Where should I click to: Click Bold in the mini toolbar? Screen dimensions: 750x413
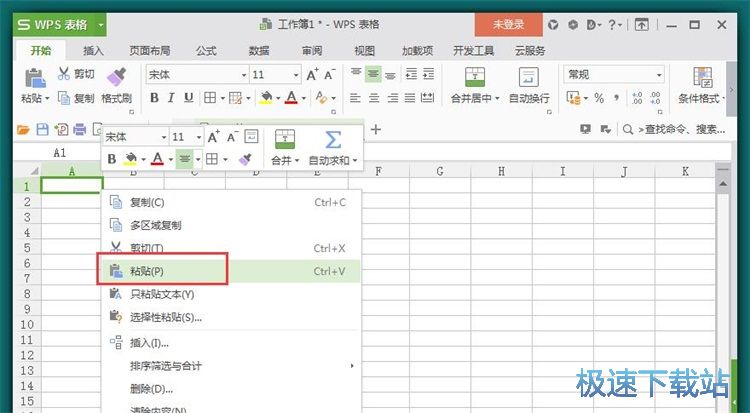[x=112, y=159]
